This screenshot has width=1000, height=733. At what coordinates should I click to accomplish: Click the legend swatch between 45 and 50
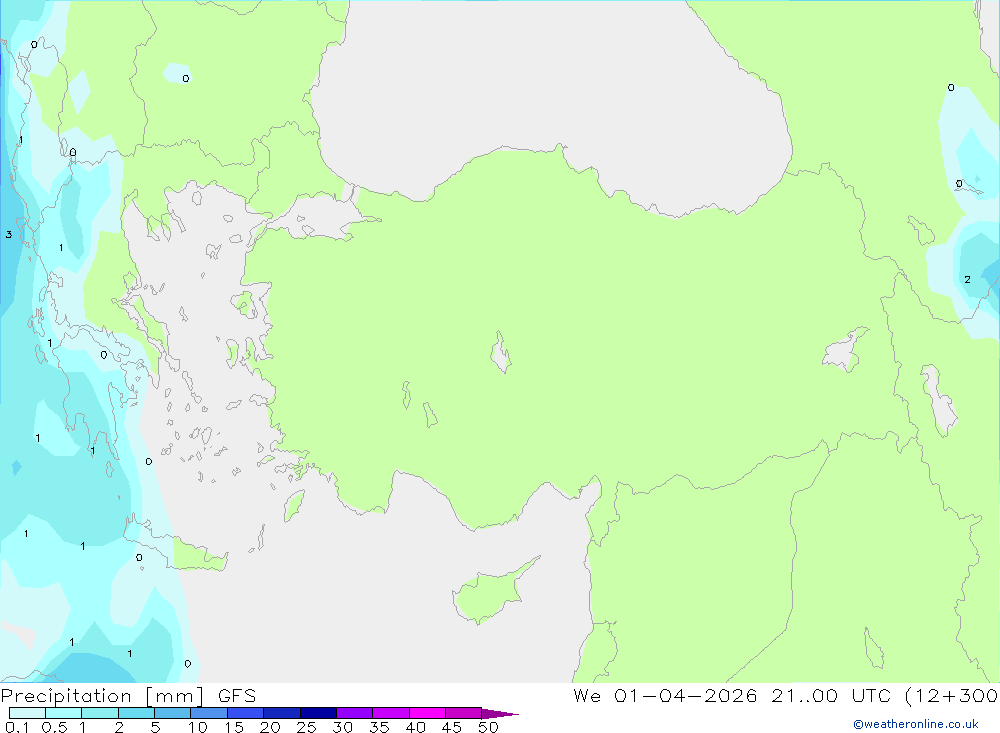click(464, 713)
